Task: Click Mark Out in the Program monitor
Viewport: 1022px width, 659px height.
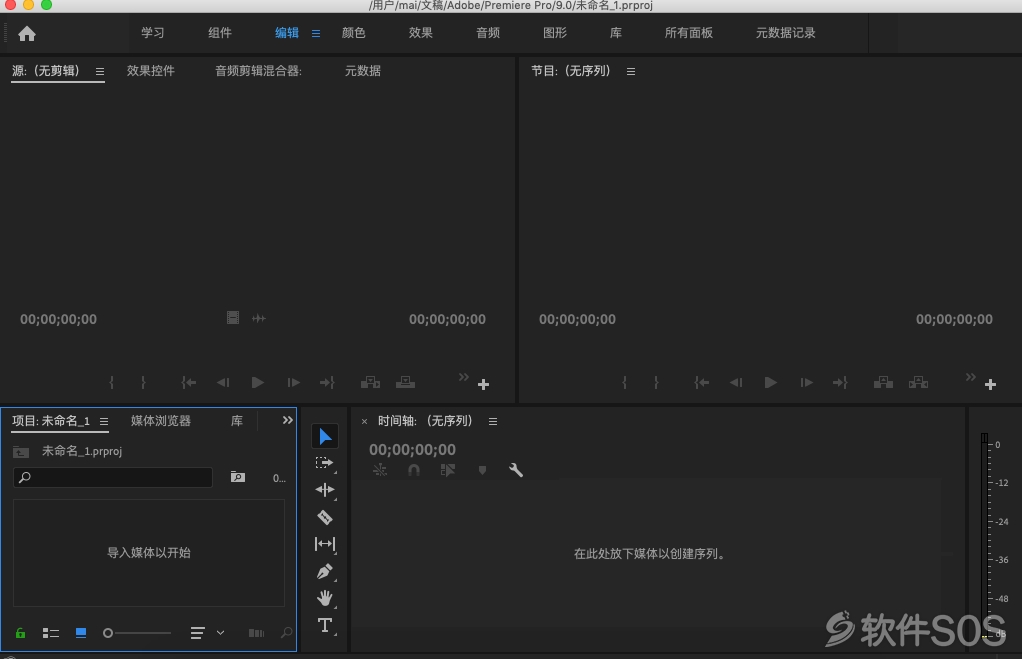Action: coord(656,383)
